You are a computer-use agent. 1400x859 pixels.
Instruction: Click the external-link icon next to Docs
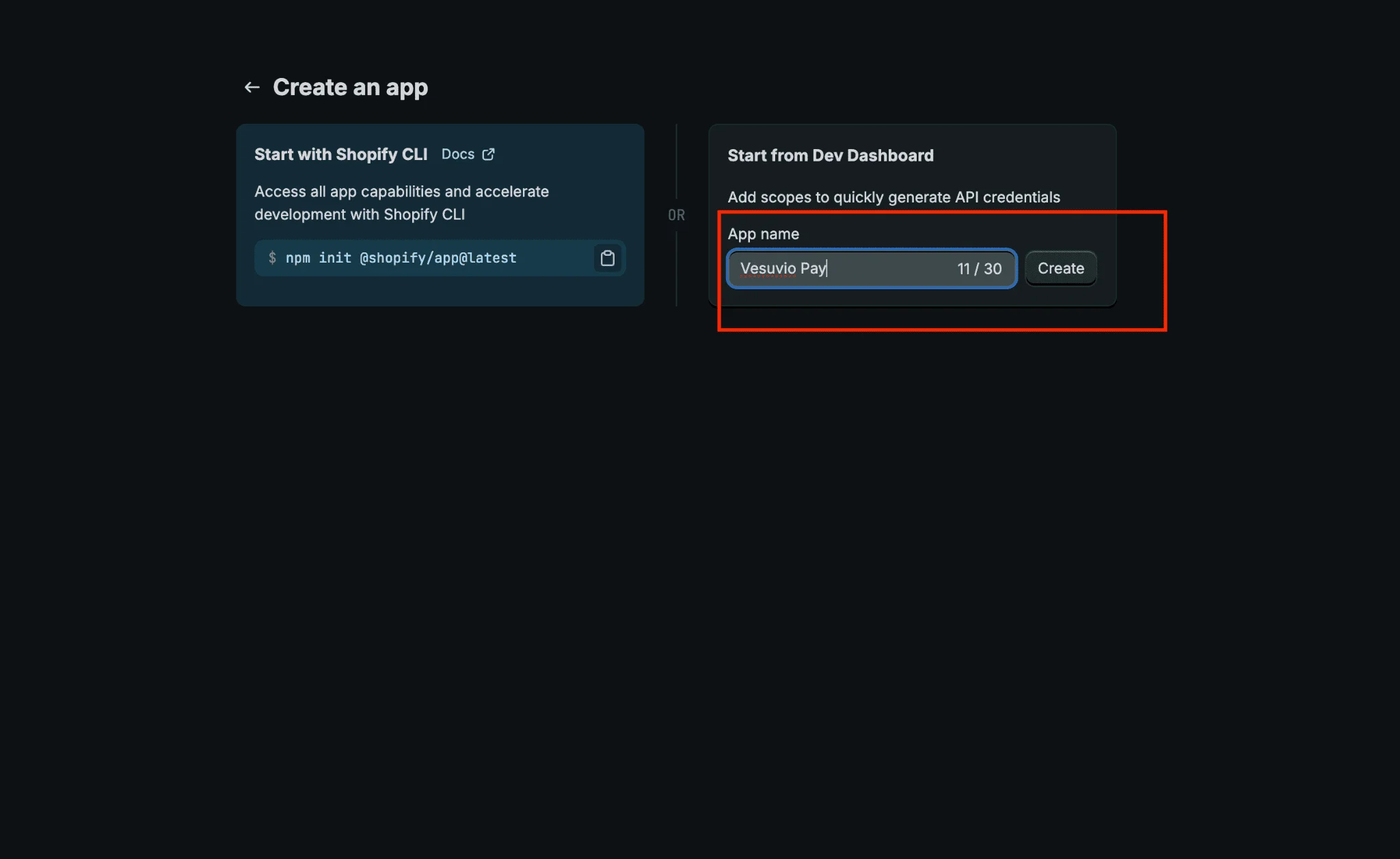[x=488, y=154]
